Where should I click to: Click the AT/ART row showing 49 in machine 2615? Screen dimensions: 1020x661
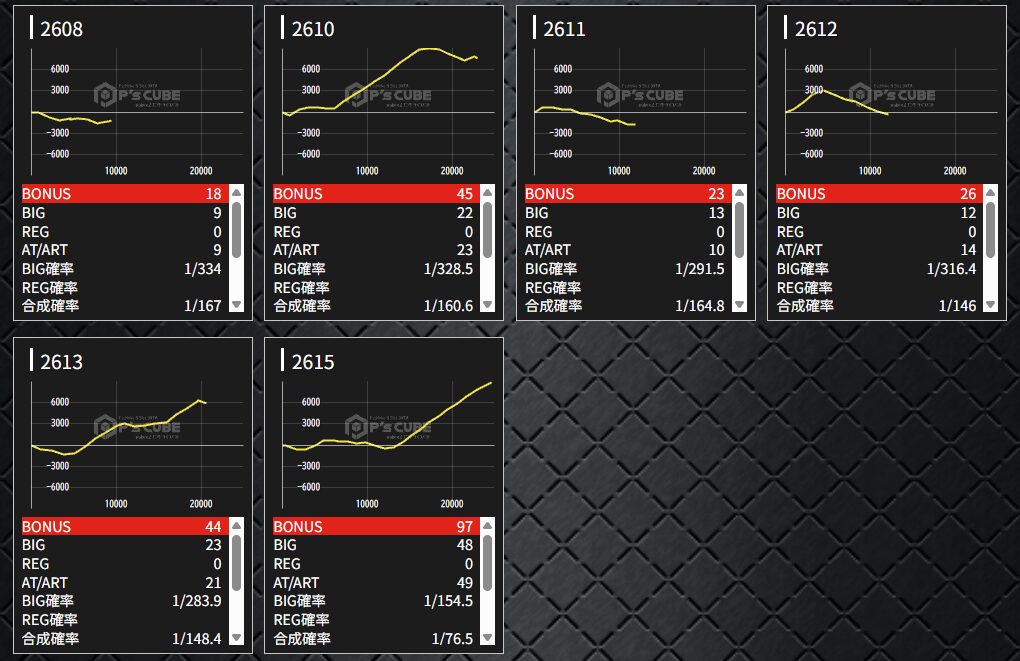pos(376,583)
